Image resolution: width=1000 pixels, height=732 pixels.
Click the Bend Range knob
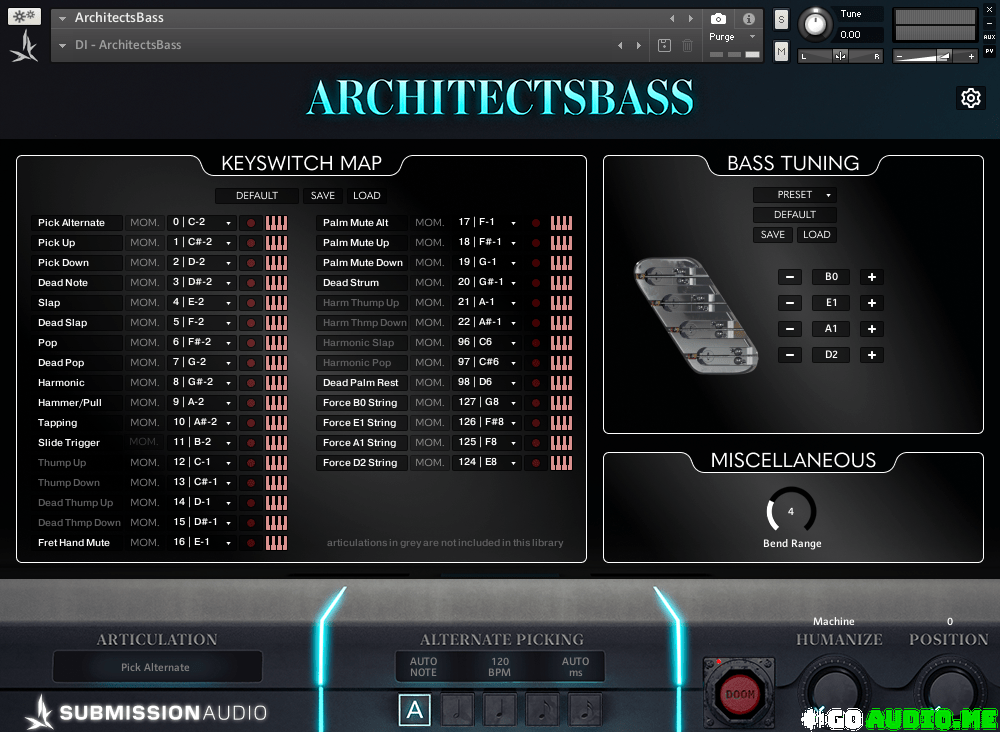[791, 511]
